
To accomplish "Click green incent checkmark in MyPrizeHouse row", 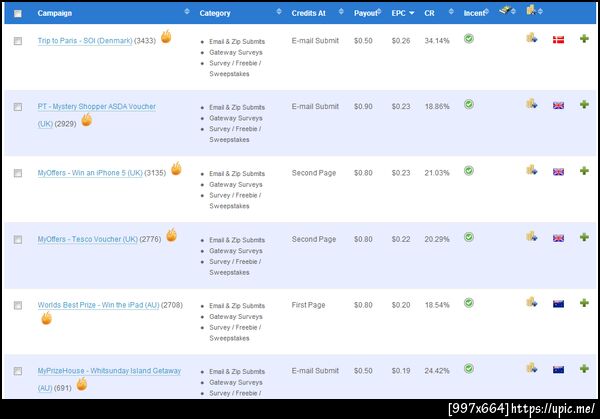I will point(469,369).
